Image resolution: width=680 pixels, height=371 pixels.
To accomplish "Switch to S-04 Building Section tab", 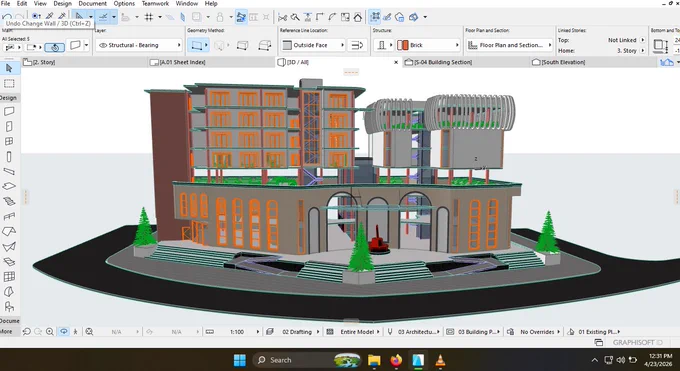I will (x=466, y=62).
